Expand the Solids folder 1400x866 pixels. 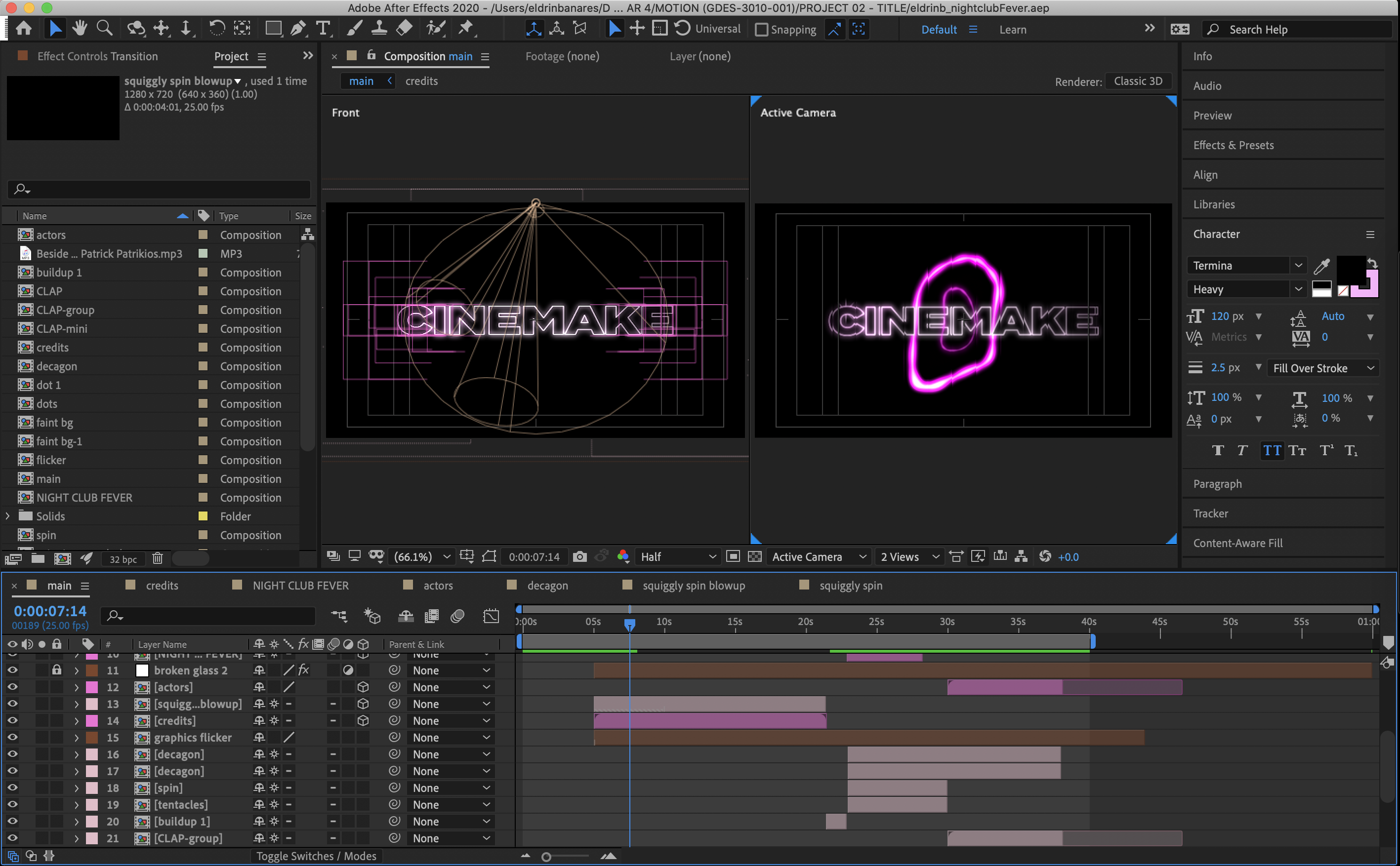coord(7,516)
